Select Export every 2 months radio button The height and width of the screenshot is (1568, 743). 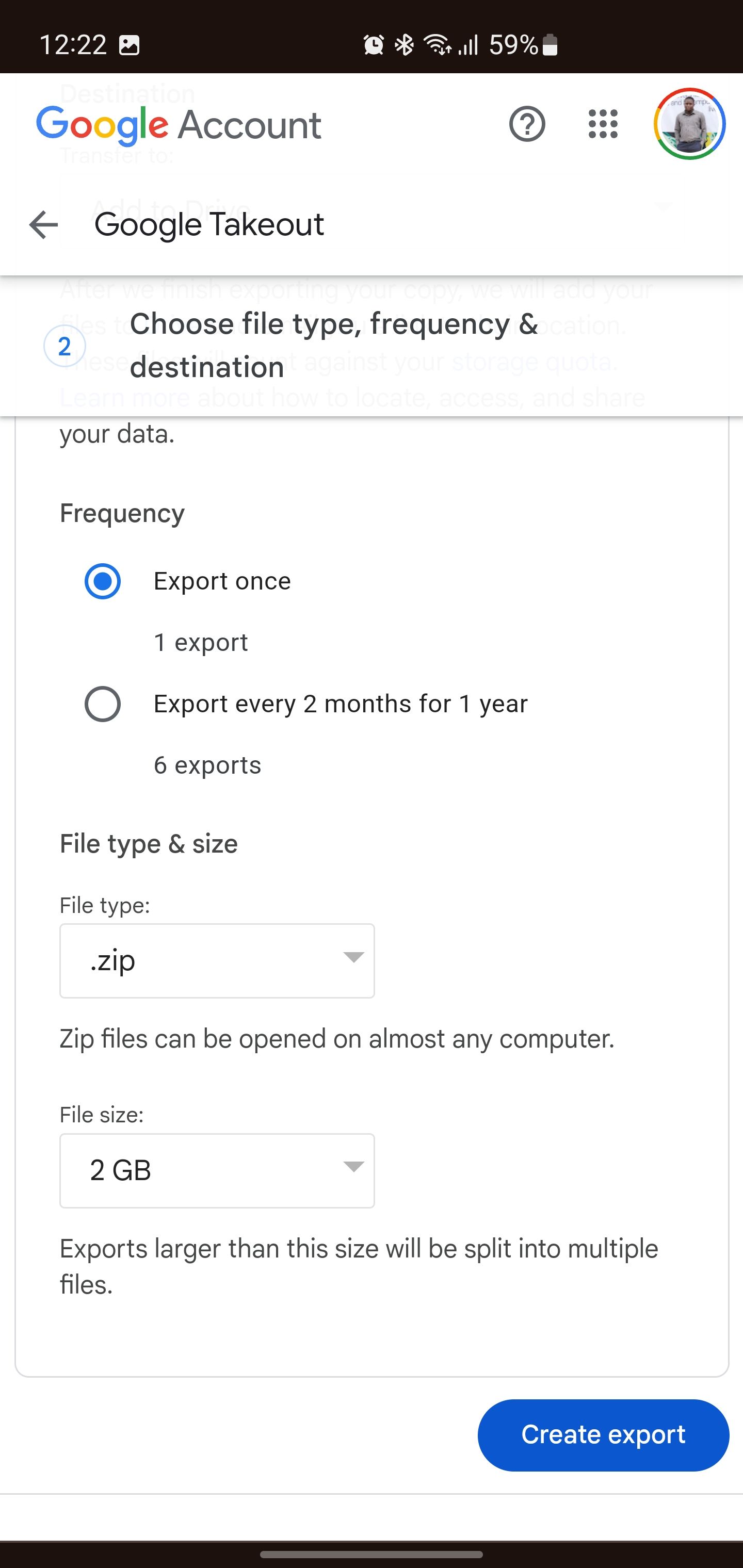point(102,704)
